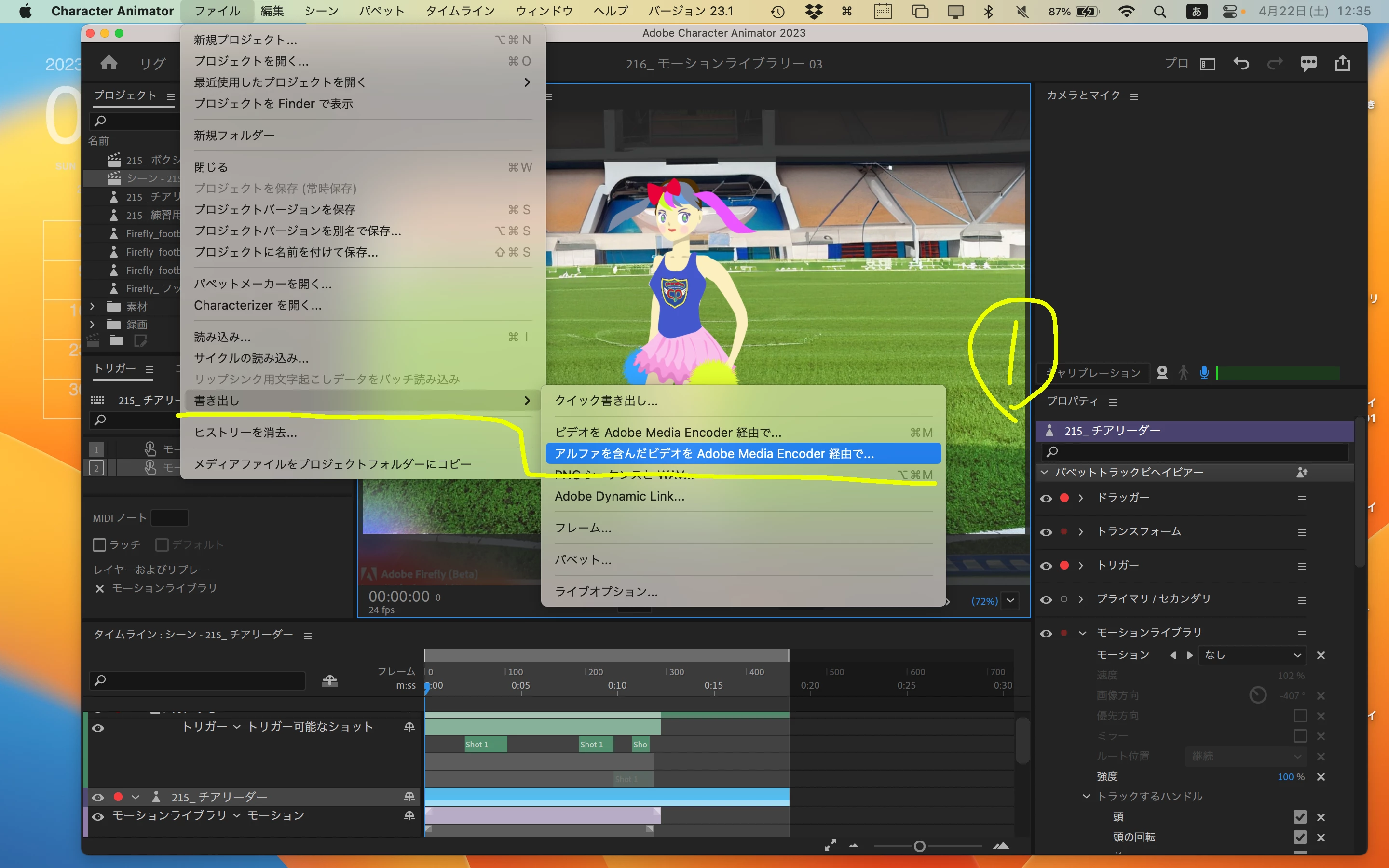Collapse the トラックするハンドル section

(x=1087, y=796)
